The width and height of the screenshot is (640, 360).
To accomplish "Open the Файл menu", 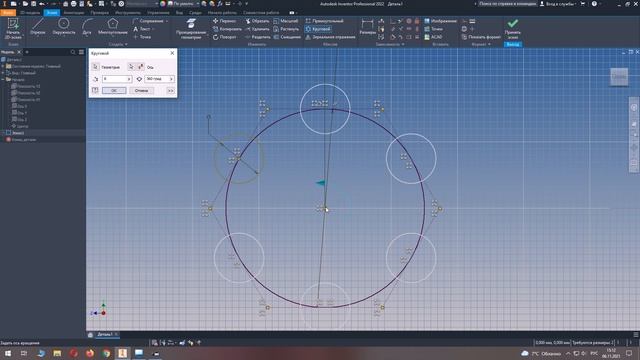I will pyautogui.click(x=8, y=13).
